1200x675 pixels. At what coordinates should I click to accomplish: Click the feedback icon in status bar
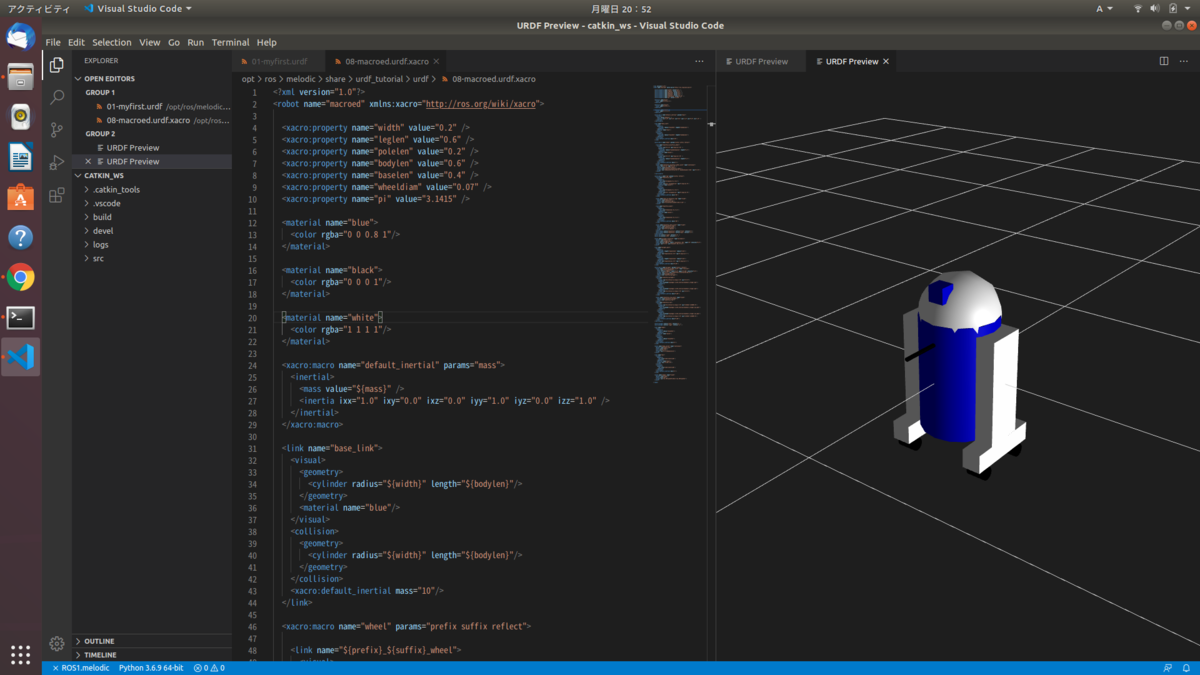point(1167,667)
